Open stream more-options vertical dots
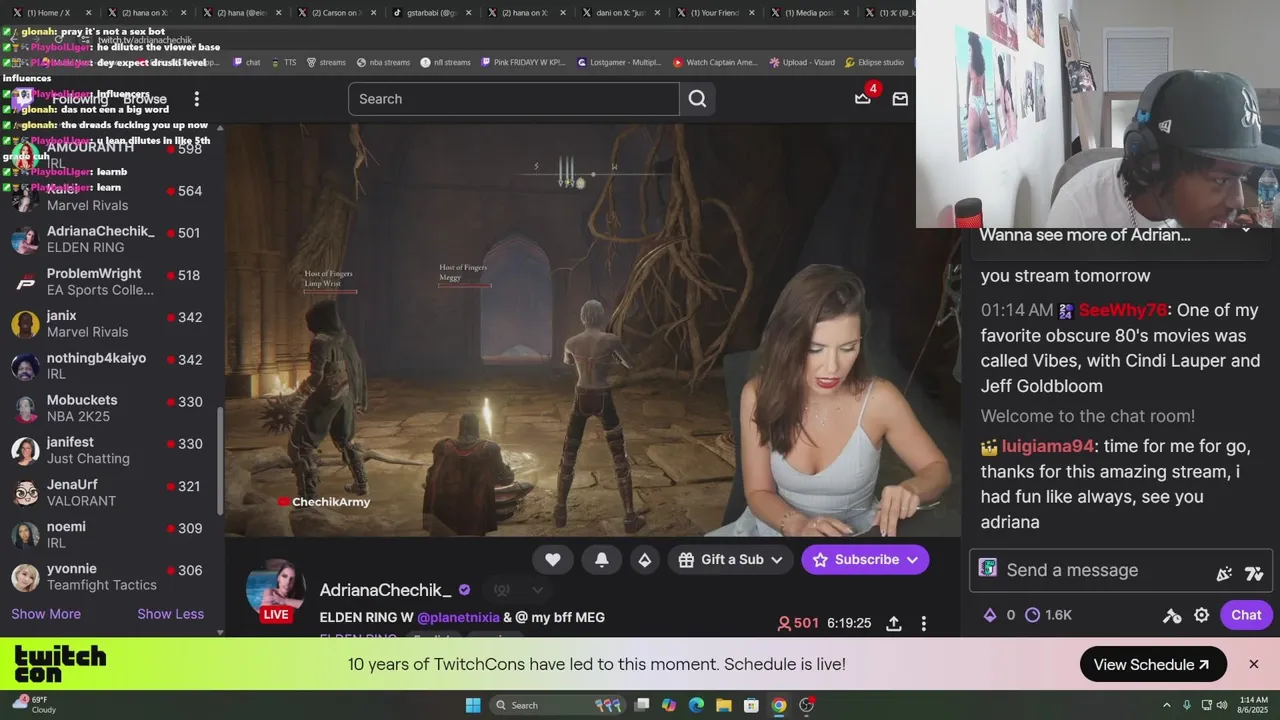 pos(923,623)
